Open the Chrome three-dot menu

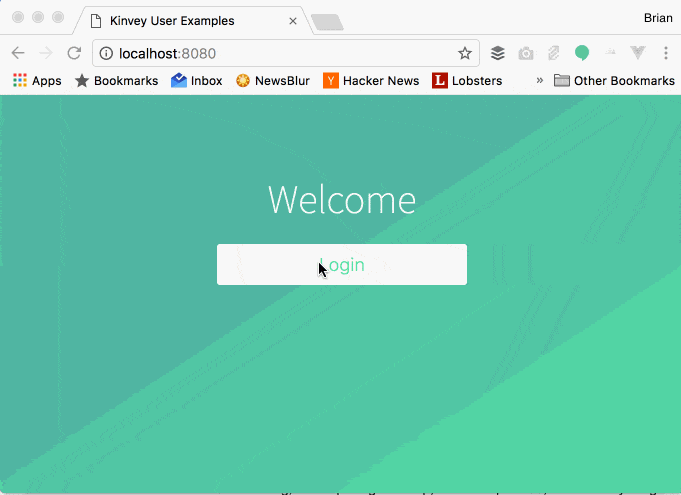click(666, 53)
